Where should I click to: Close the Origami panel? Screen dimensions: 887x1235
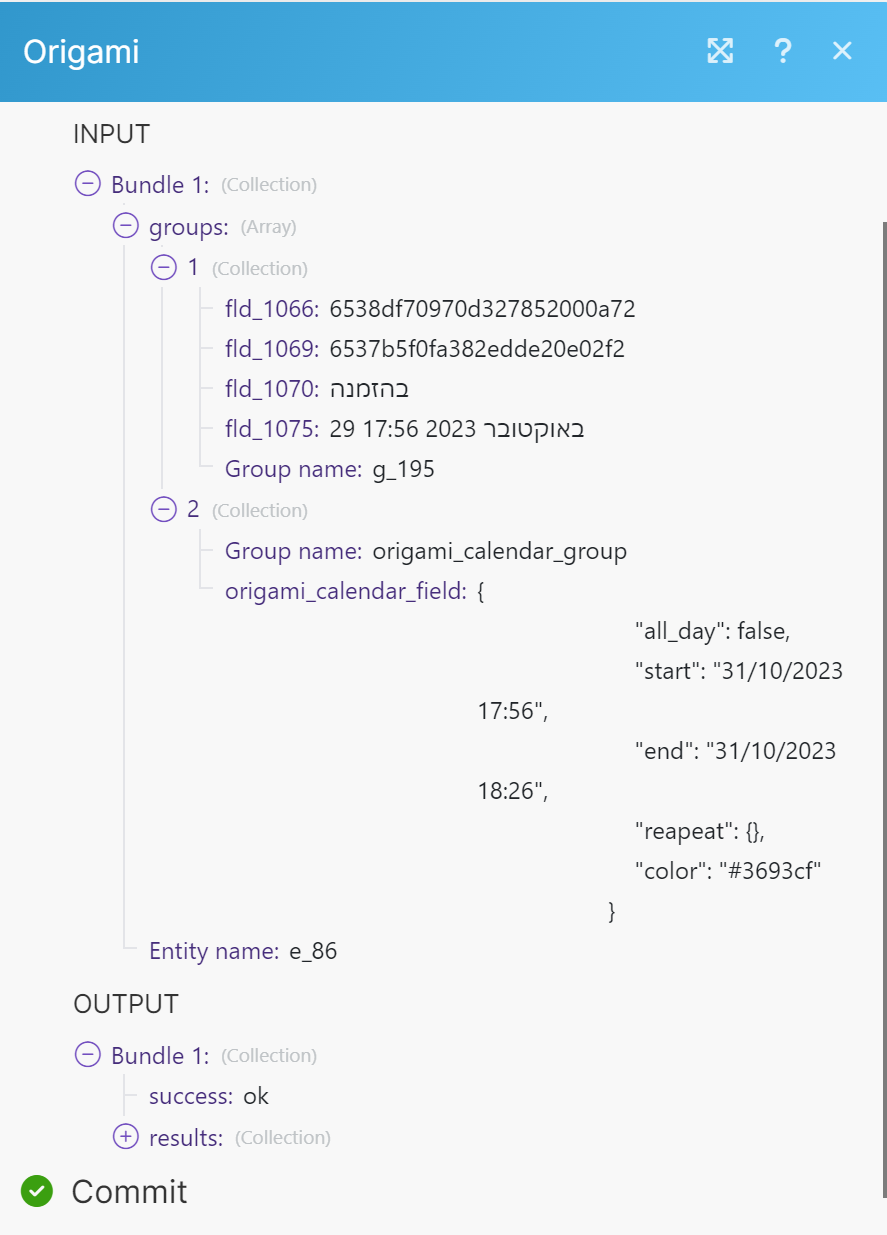pos(842,51)
